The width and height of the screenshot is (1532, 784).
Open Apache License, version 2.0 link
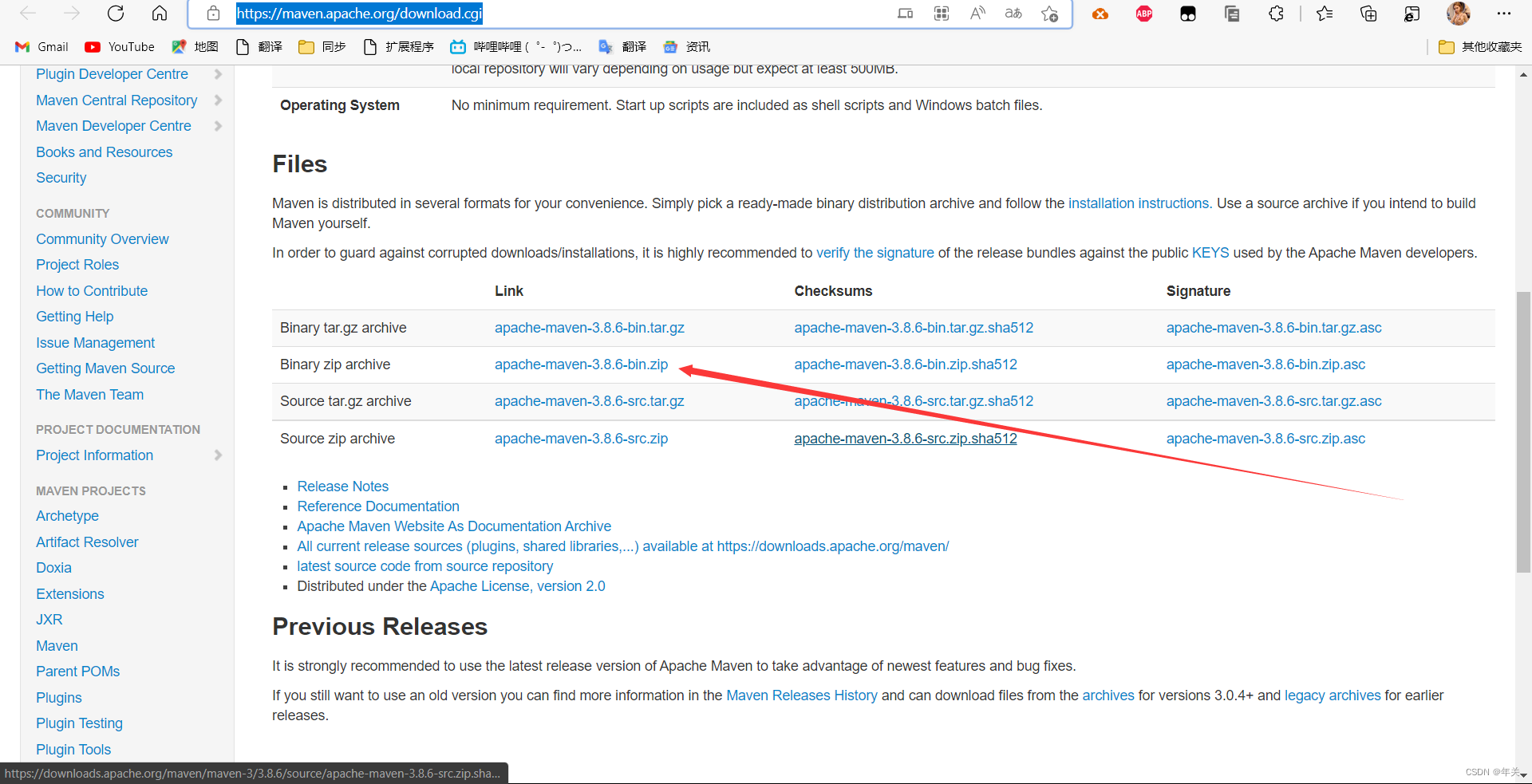click(517, 586)
